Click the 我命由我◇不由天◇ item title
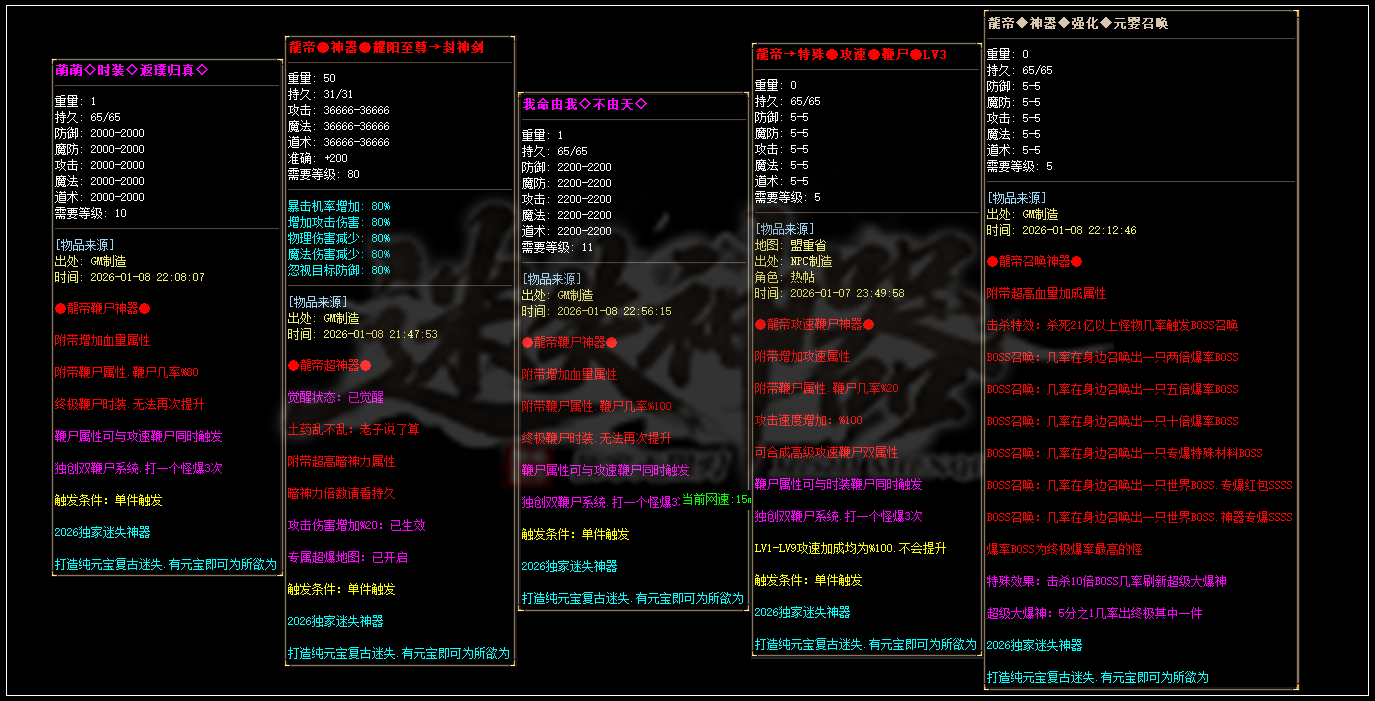 [584, 104]
